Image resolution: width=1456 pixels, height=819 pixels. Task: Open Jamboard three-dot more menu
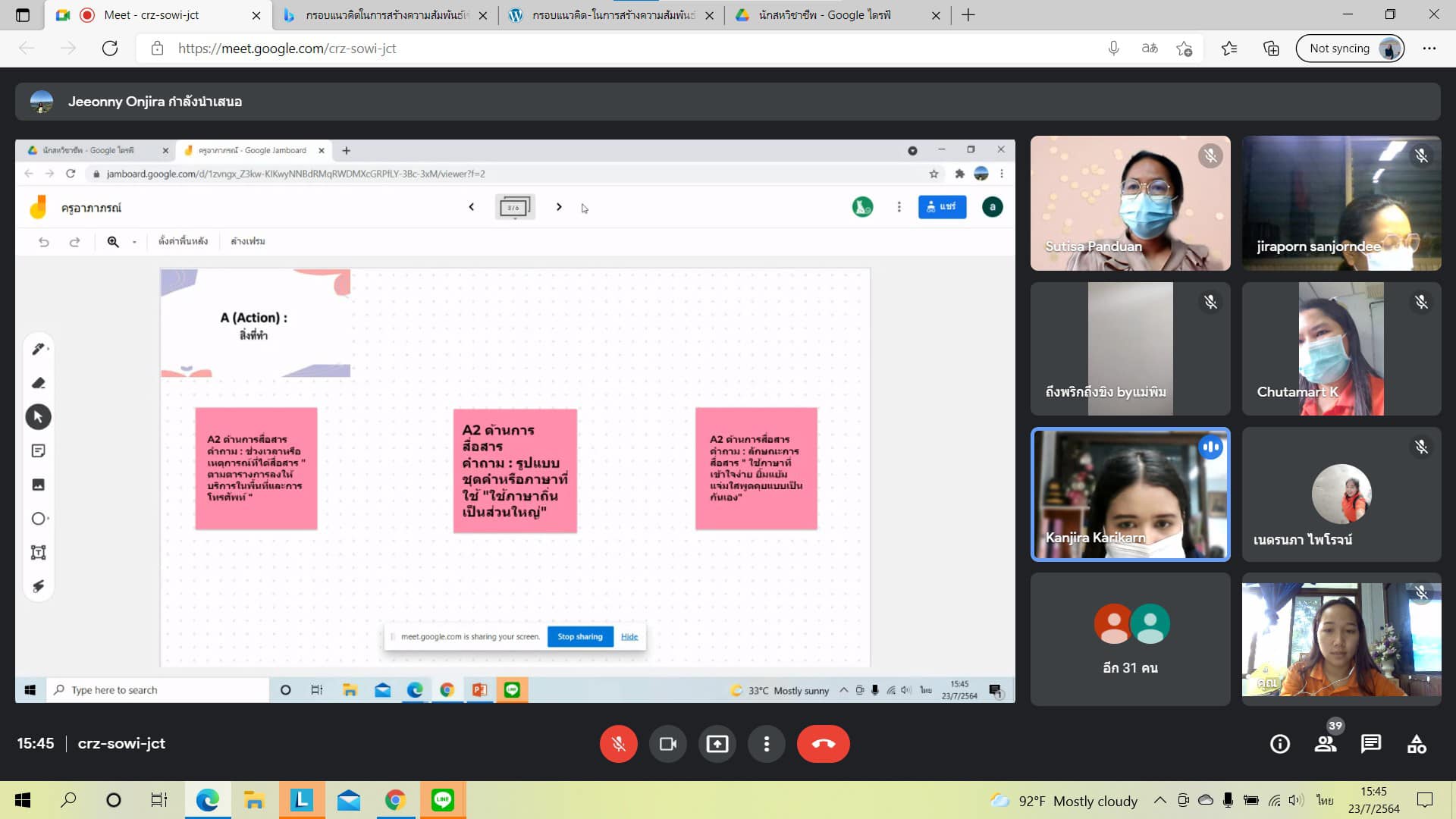(x=899, y=207)
